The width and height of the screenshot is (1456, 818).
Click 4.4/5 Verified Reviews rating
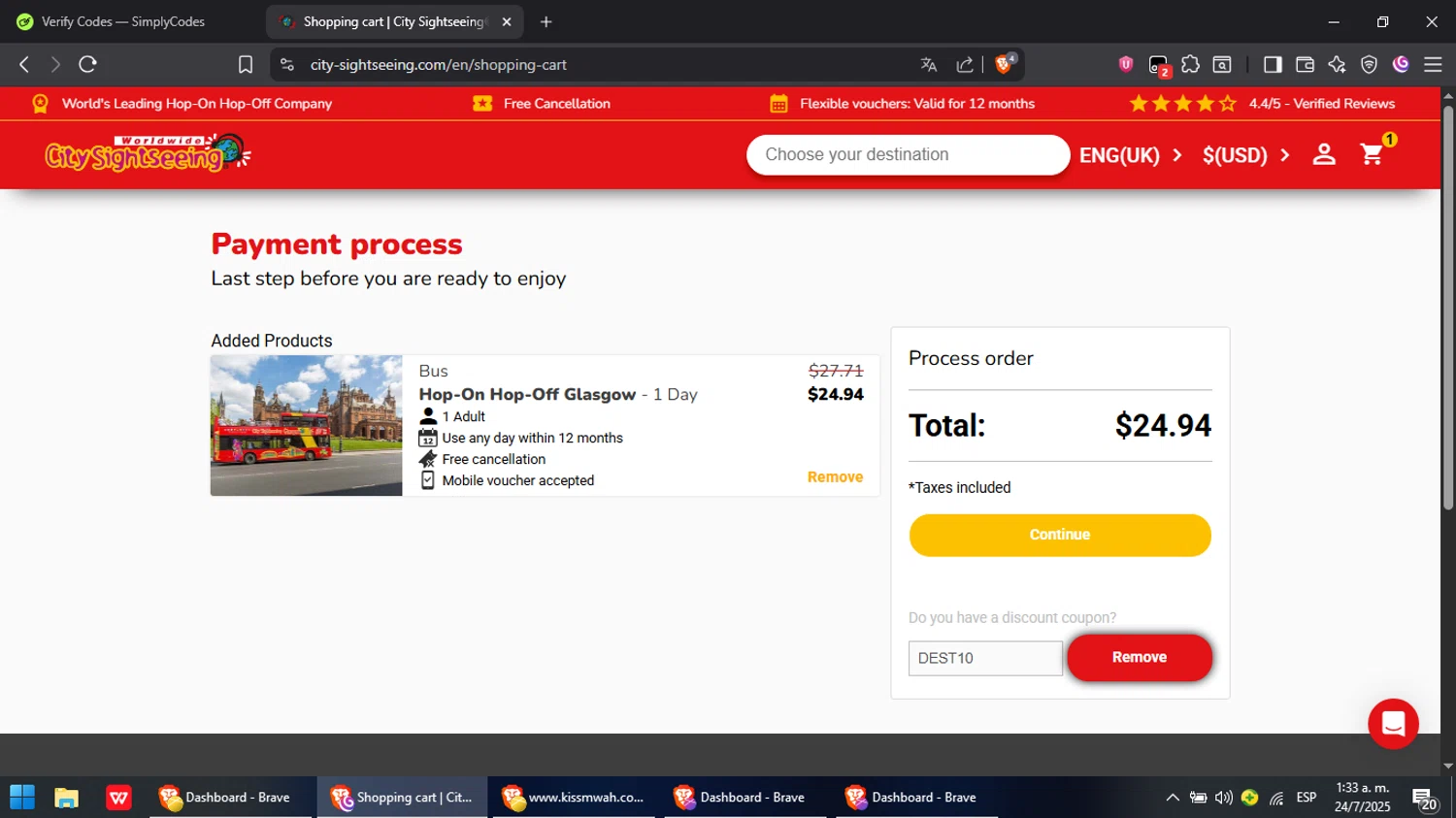click(x=1321, y=103)
